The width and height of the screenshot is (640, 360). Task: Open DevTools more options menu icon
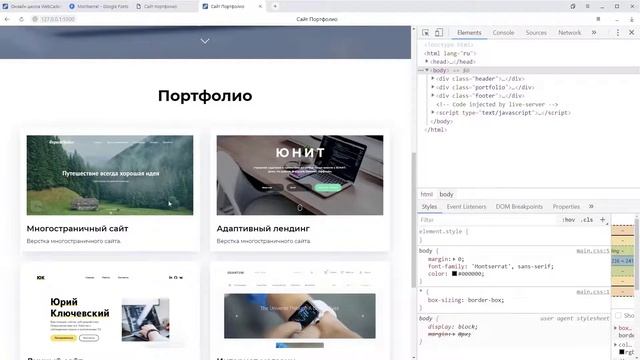pyautogui.click(x=618, y=33)
